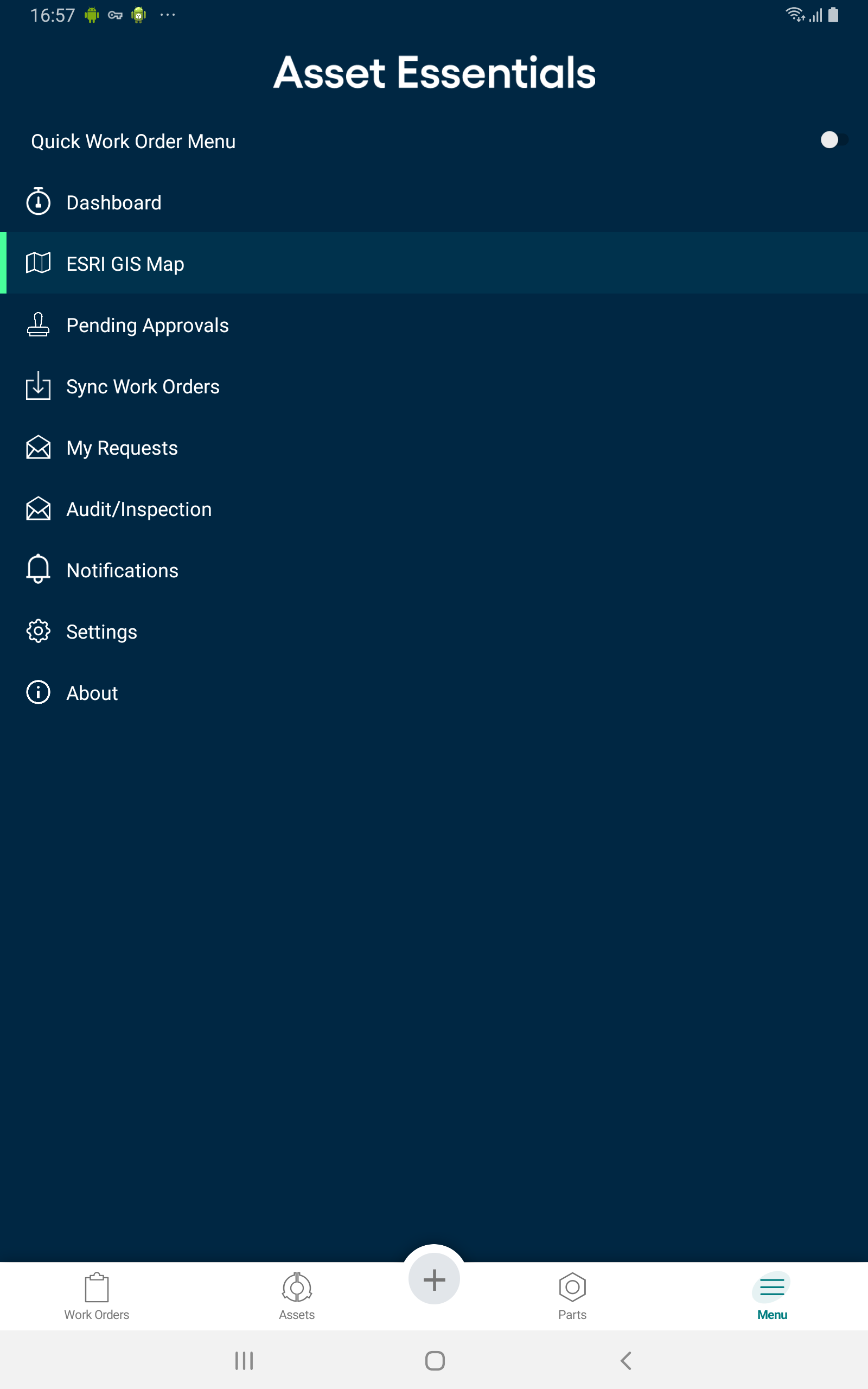Open the Dashboard menu entry
The width and height of the screenshot is (868, 1389).
[434, 202]
